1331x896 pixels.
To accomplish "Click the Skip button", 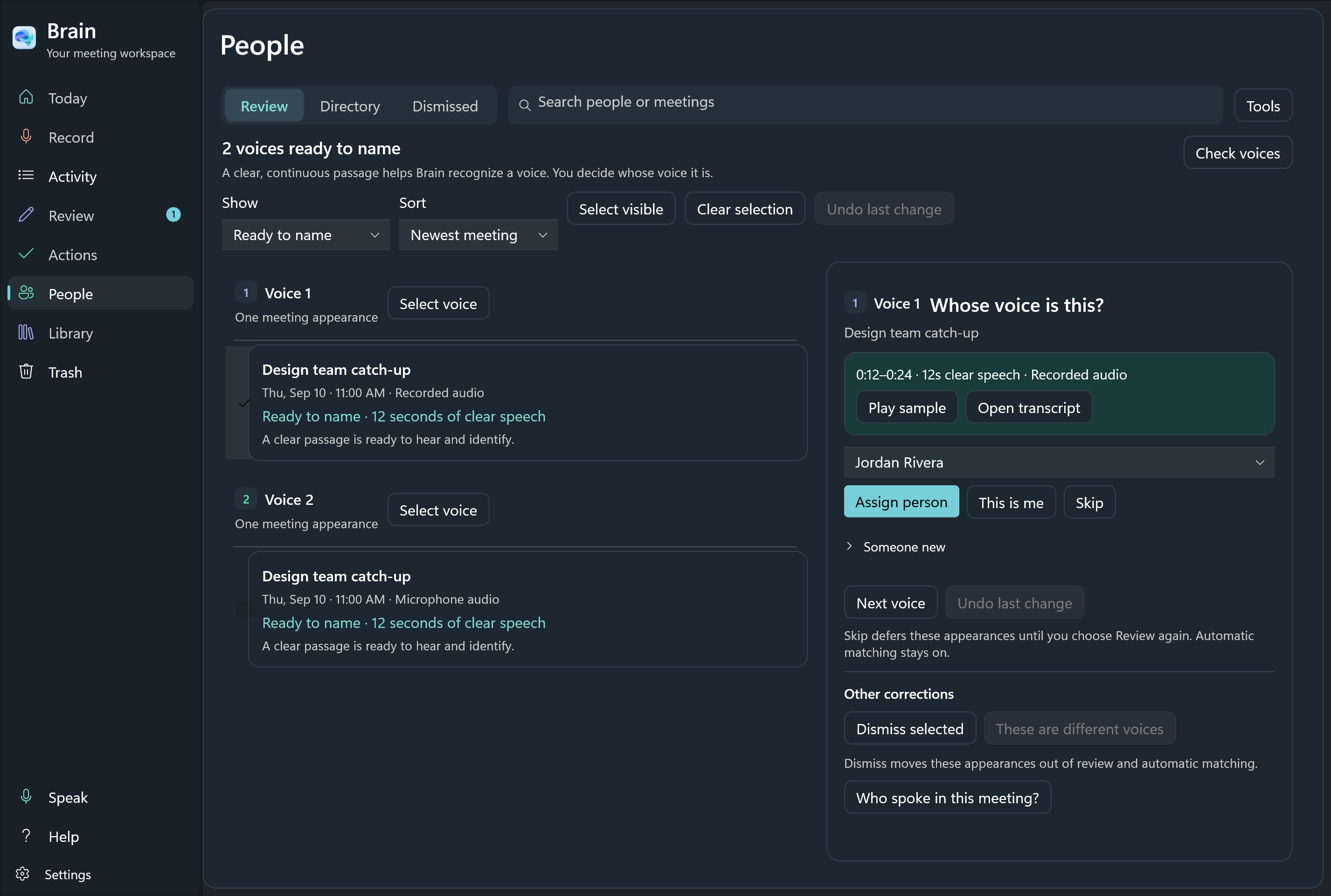I will pyautogui.click(x=1089, y=502).
